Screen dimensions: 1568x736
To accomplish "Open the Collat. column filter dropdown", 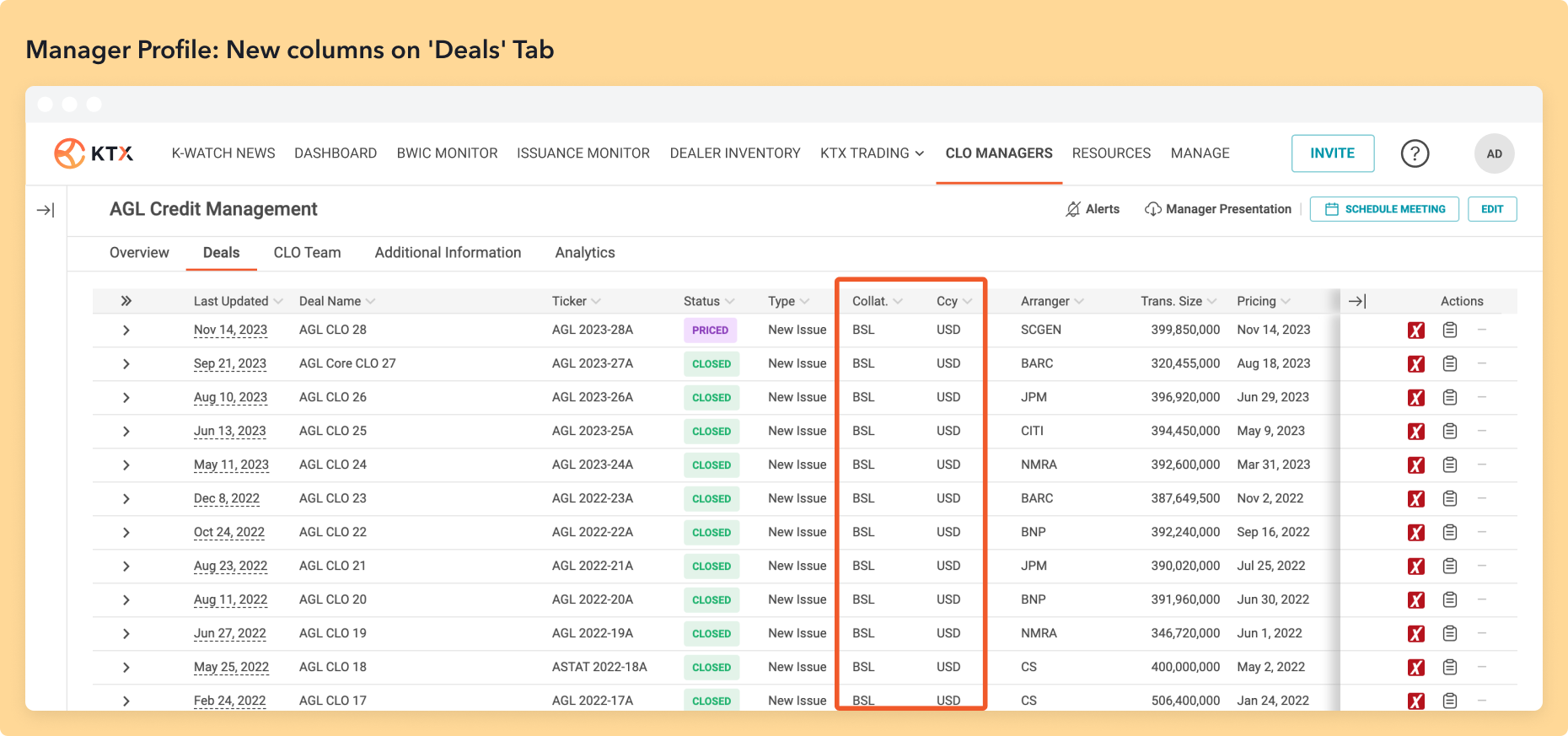I will 898,301.
